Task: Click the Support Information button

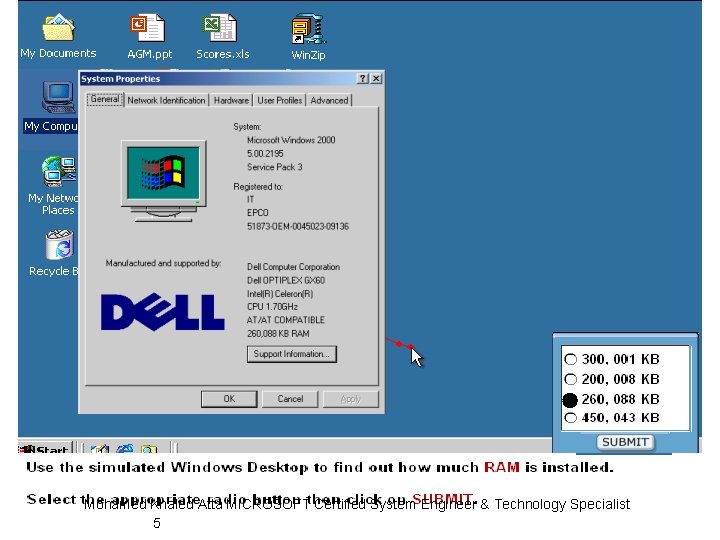Action: (x=292, y=354)
